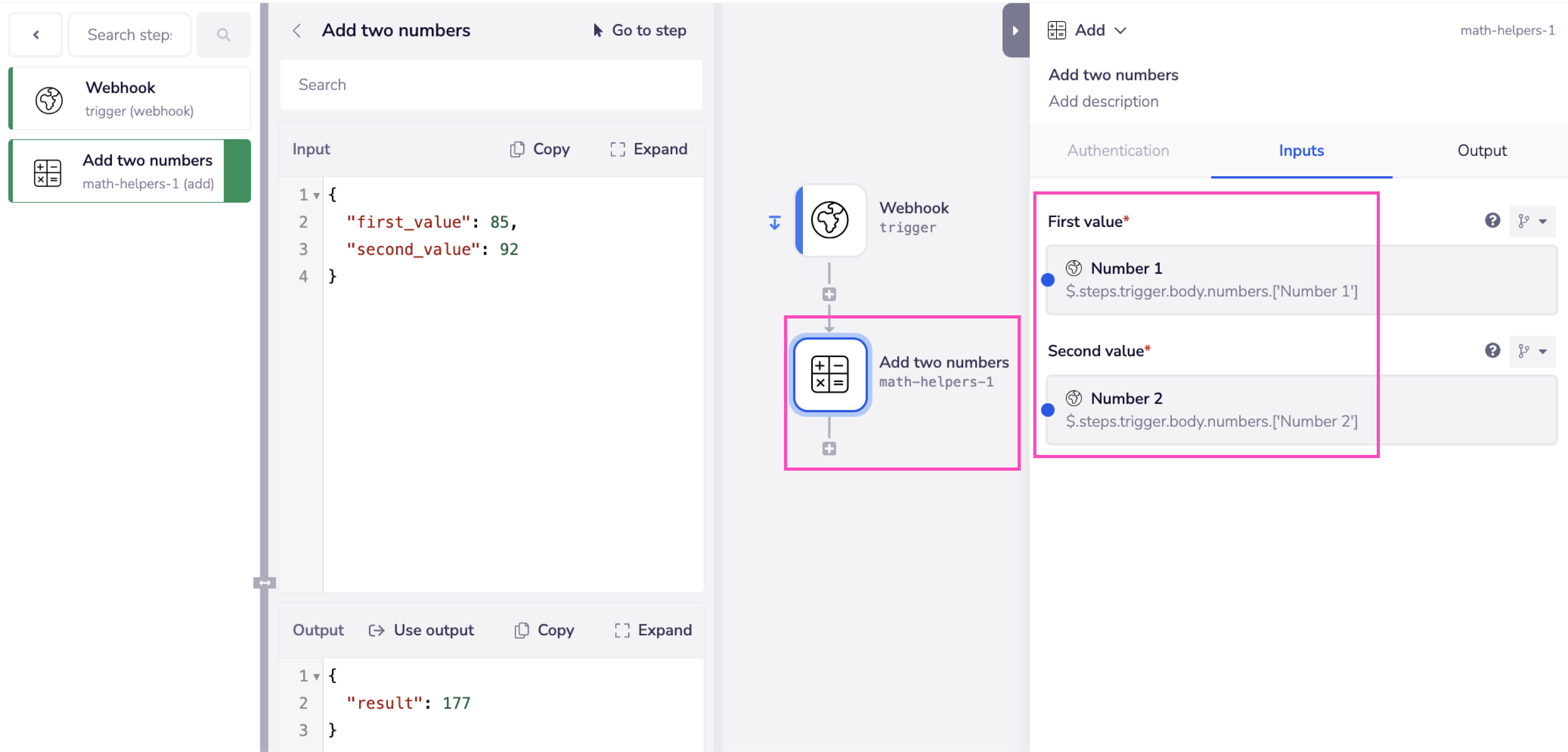Open Second value branch type dropdown

coord(1532,351)
